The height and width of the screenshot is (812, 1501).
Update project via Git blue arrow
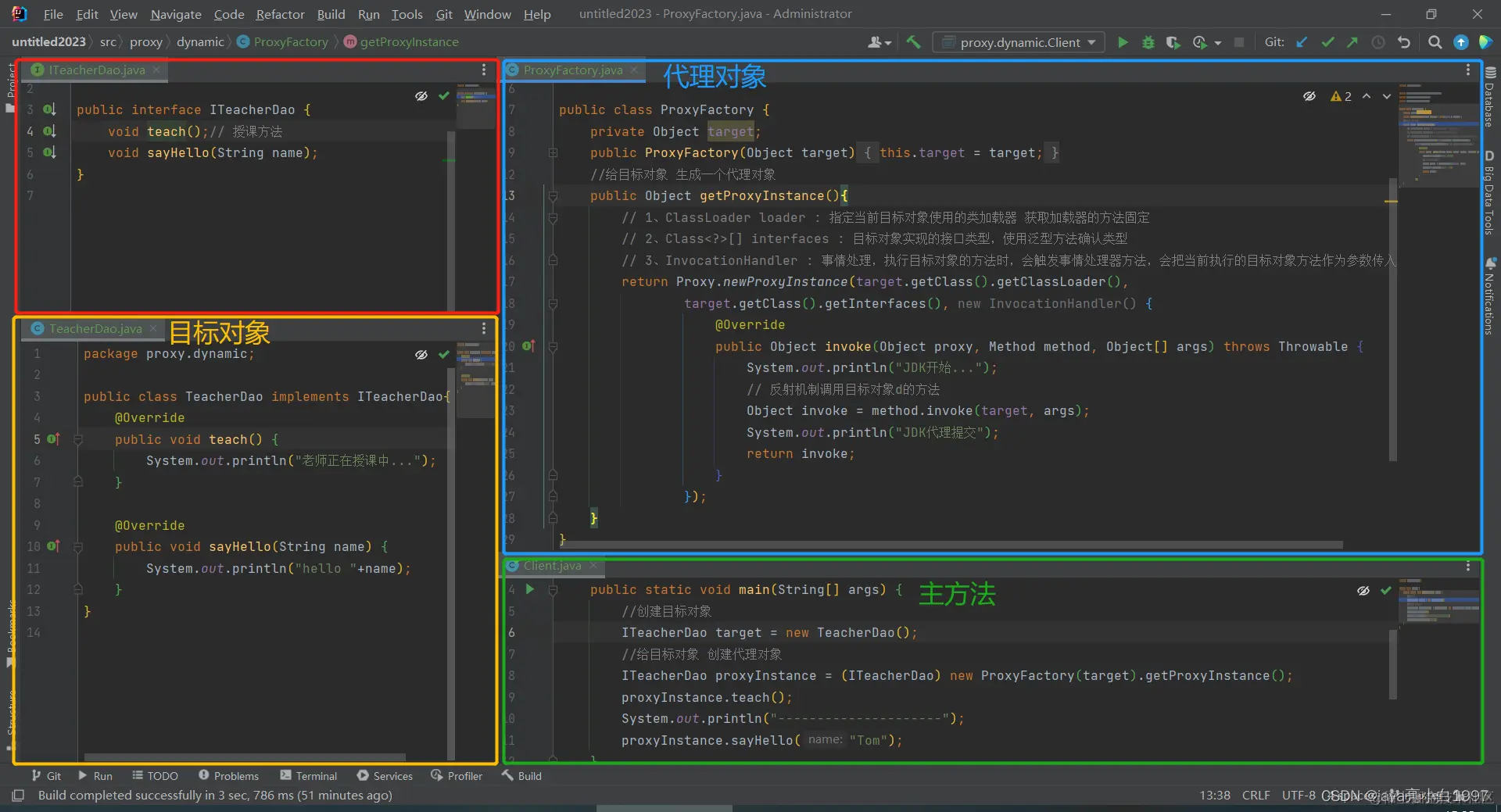tap(1302, 42)
